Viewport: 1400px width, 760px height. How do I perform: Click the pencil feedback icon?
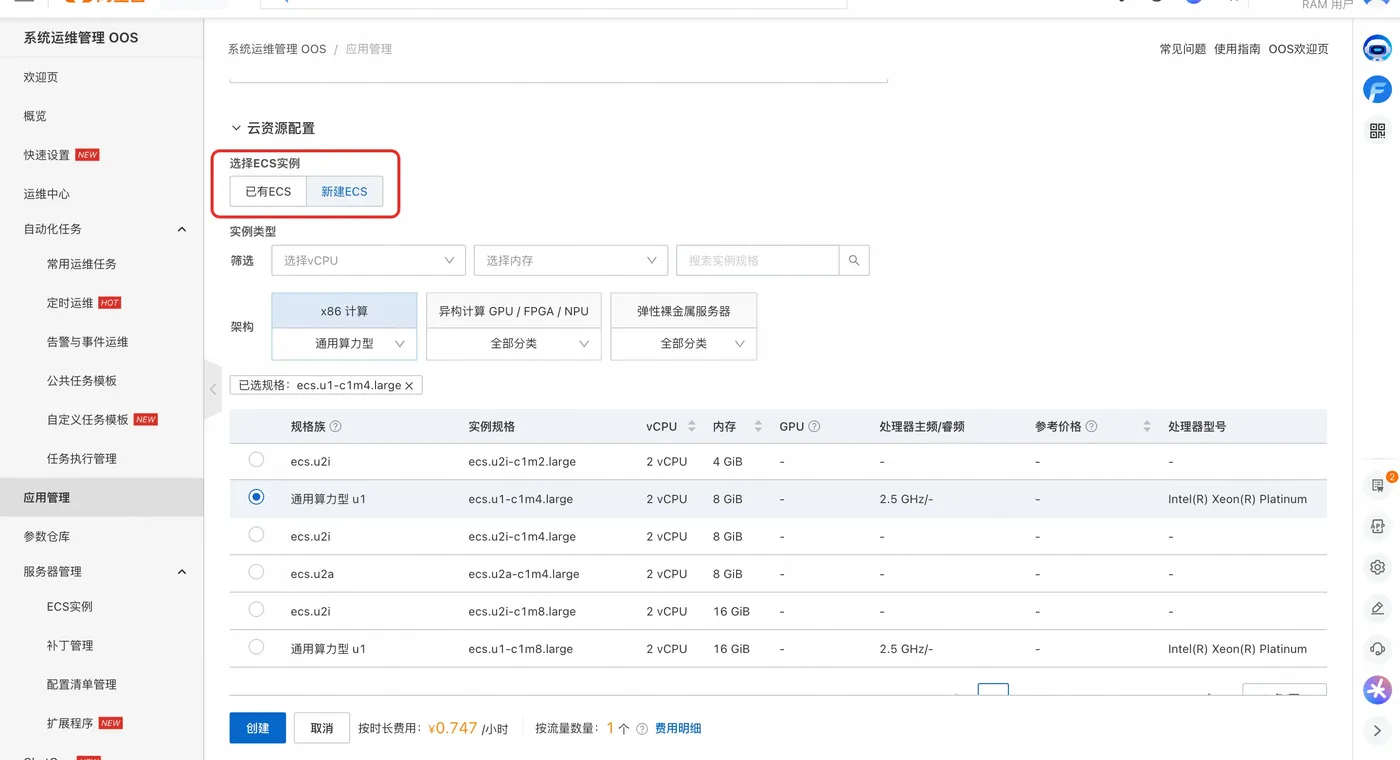pyautogui.click(x=1377, y=608)
